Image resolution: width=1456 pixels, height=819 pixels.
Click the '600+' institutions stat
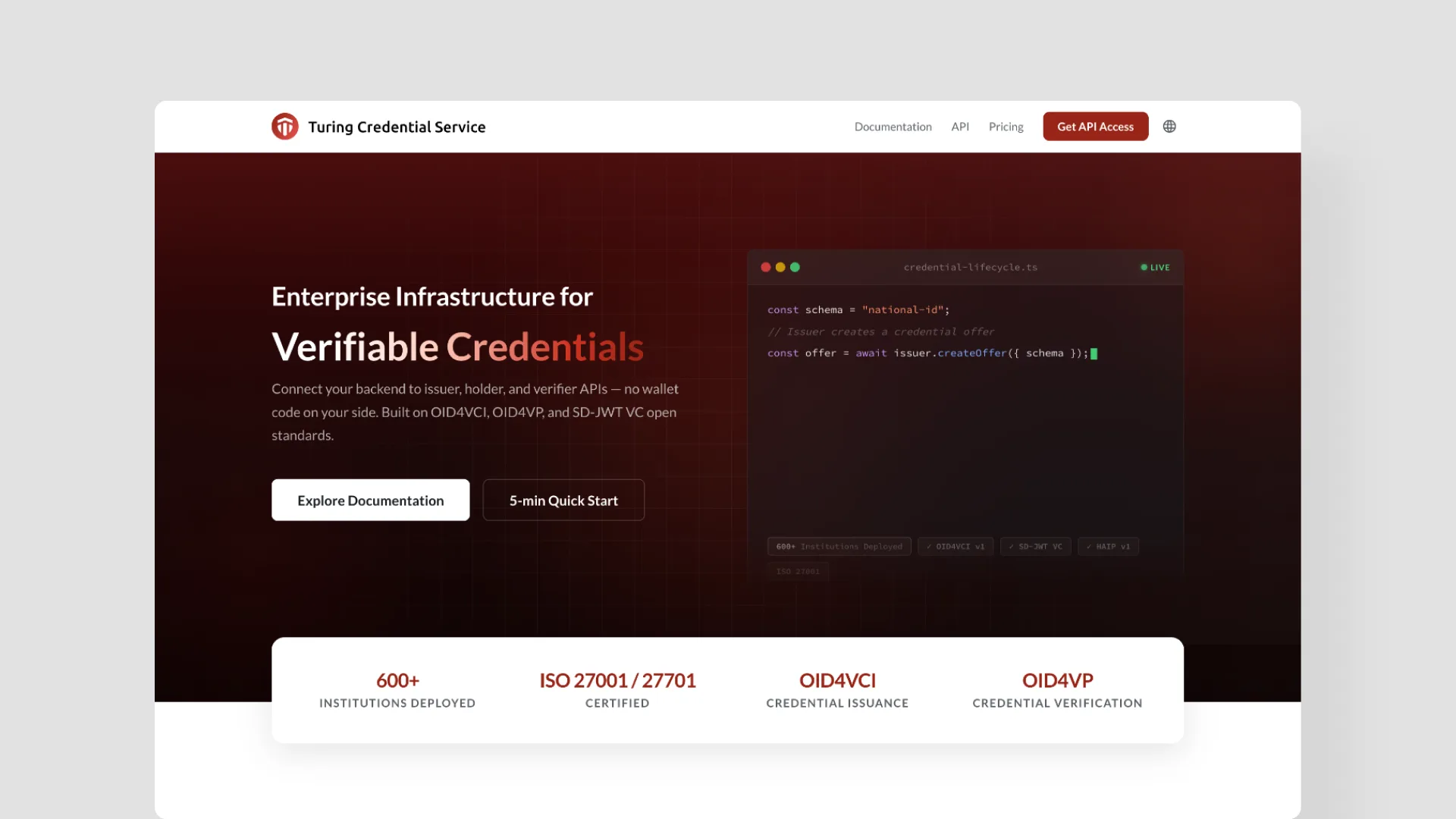point(397,681)
